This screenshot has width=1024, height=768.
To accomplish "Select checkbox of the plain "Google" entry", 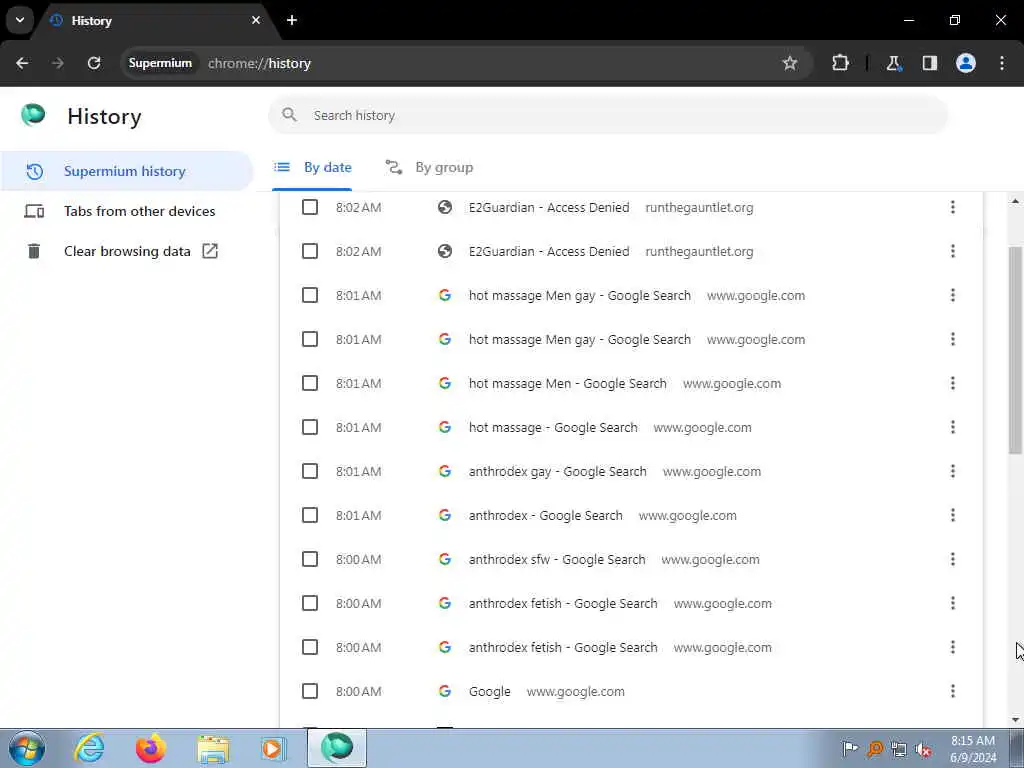I will click(310, 691).
